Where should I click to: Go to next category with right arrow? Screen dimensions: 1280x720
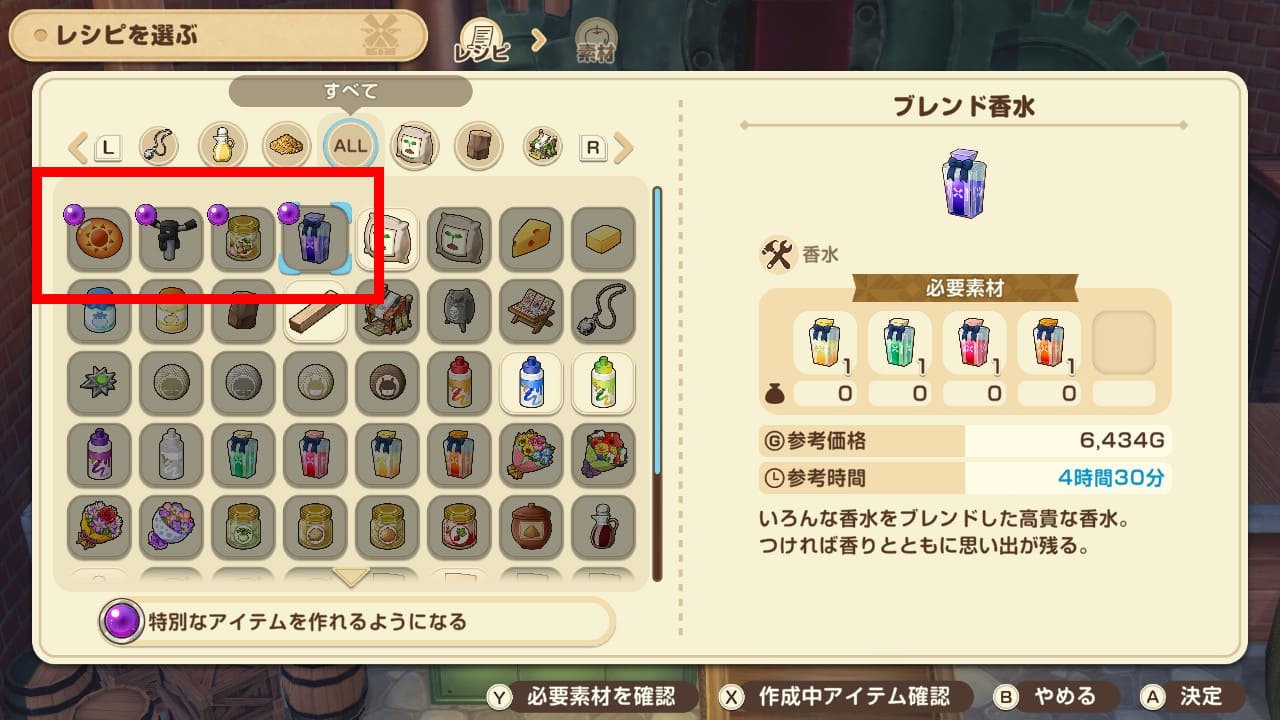(x=624, y=148)
